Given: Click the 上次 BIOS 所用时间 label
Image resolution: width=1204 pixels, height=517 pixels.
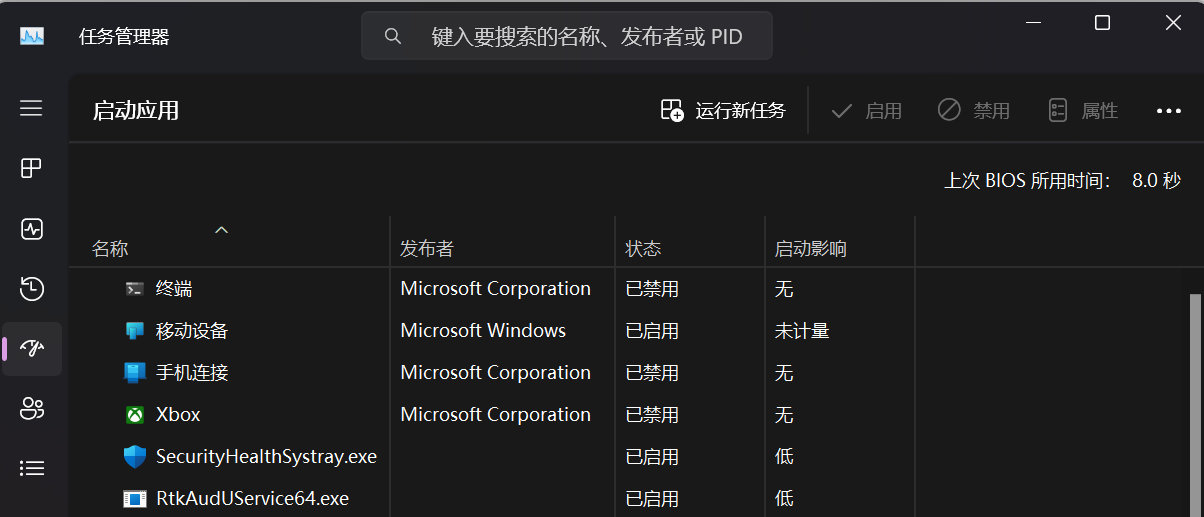Looking at the screenshot, I should point(1028,181).
